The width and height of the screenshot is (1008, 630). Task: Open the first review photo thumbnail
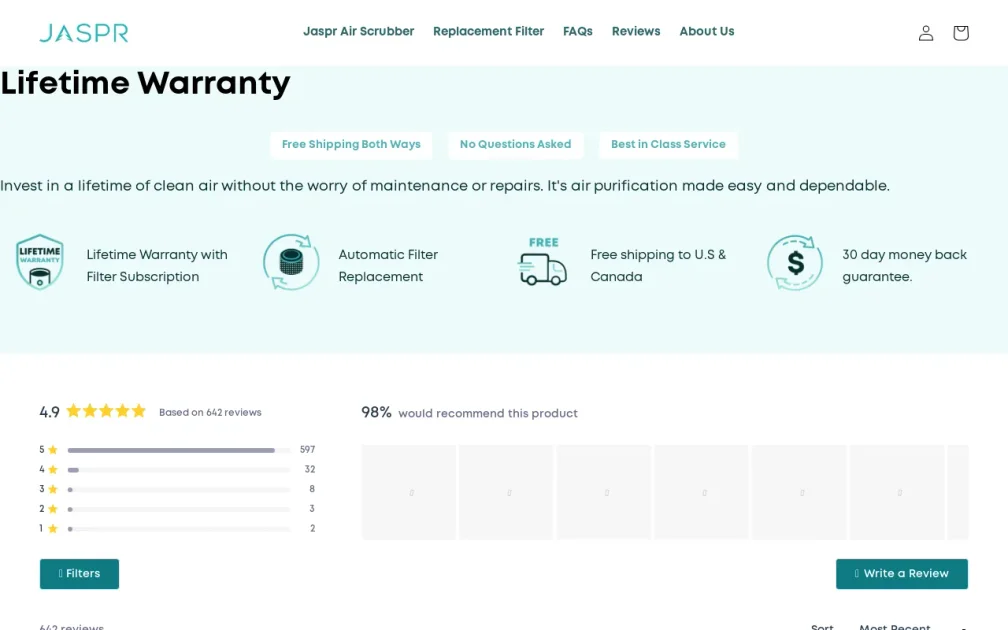click(409, 492)
